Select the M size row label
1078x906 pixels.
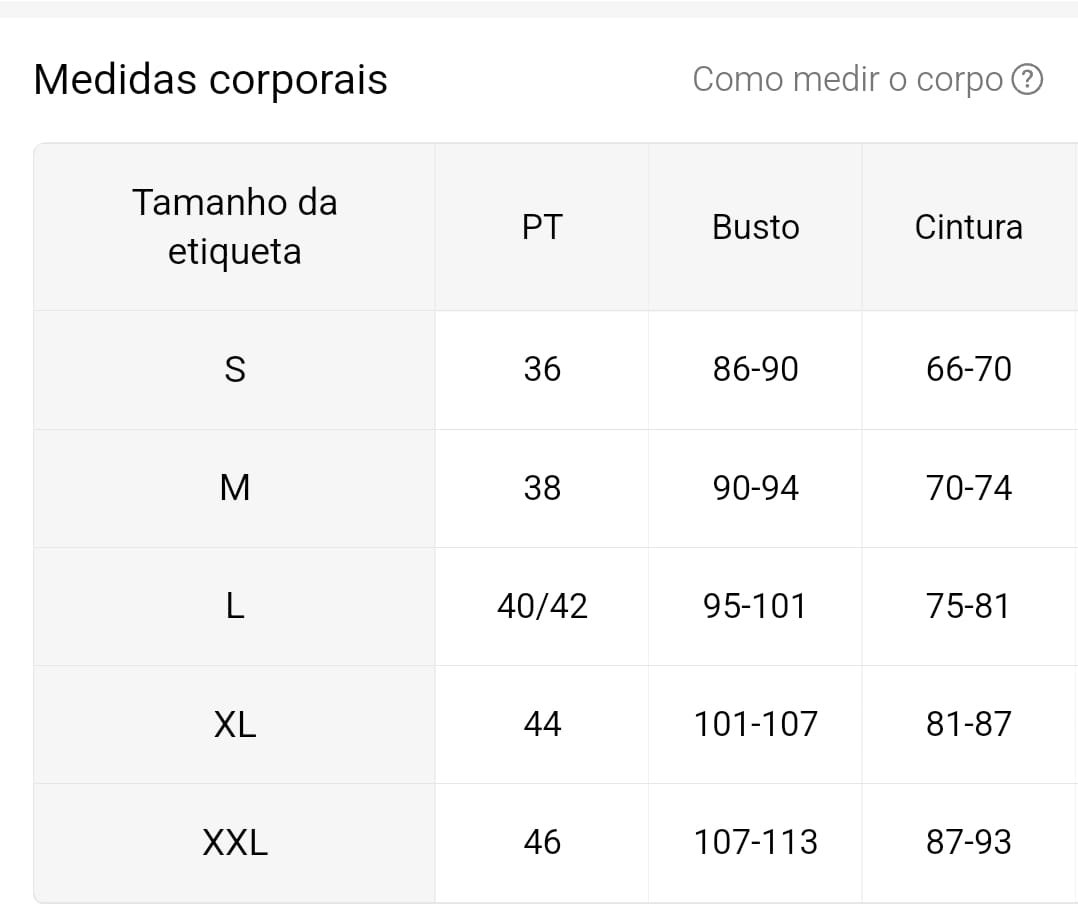click(x=234, y=488)
